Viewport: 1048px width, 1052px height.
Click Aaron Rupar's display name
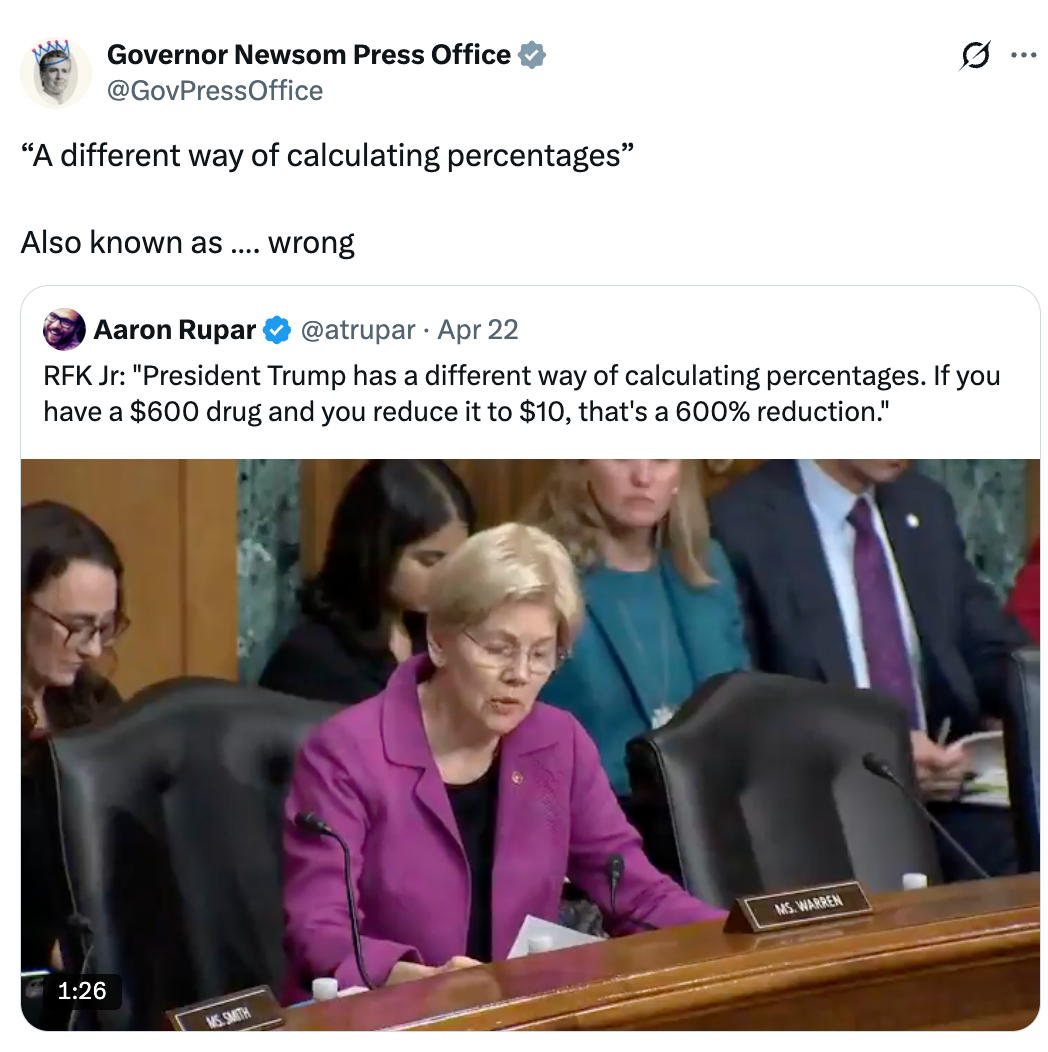click(x=175, y=328)
